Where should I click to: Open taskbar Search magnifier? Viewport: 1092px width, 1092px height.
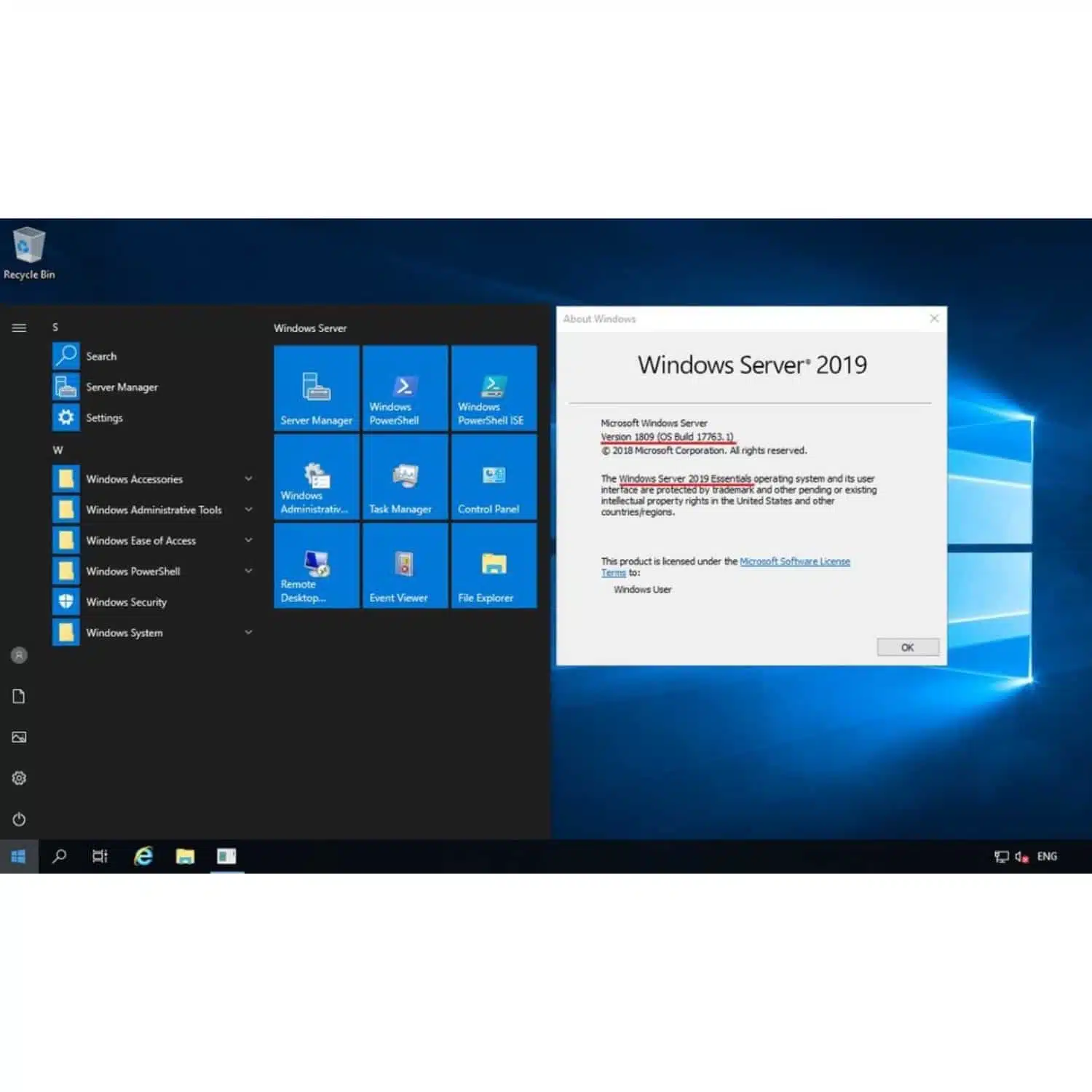coord(60,857)
